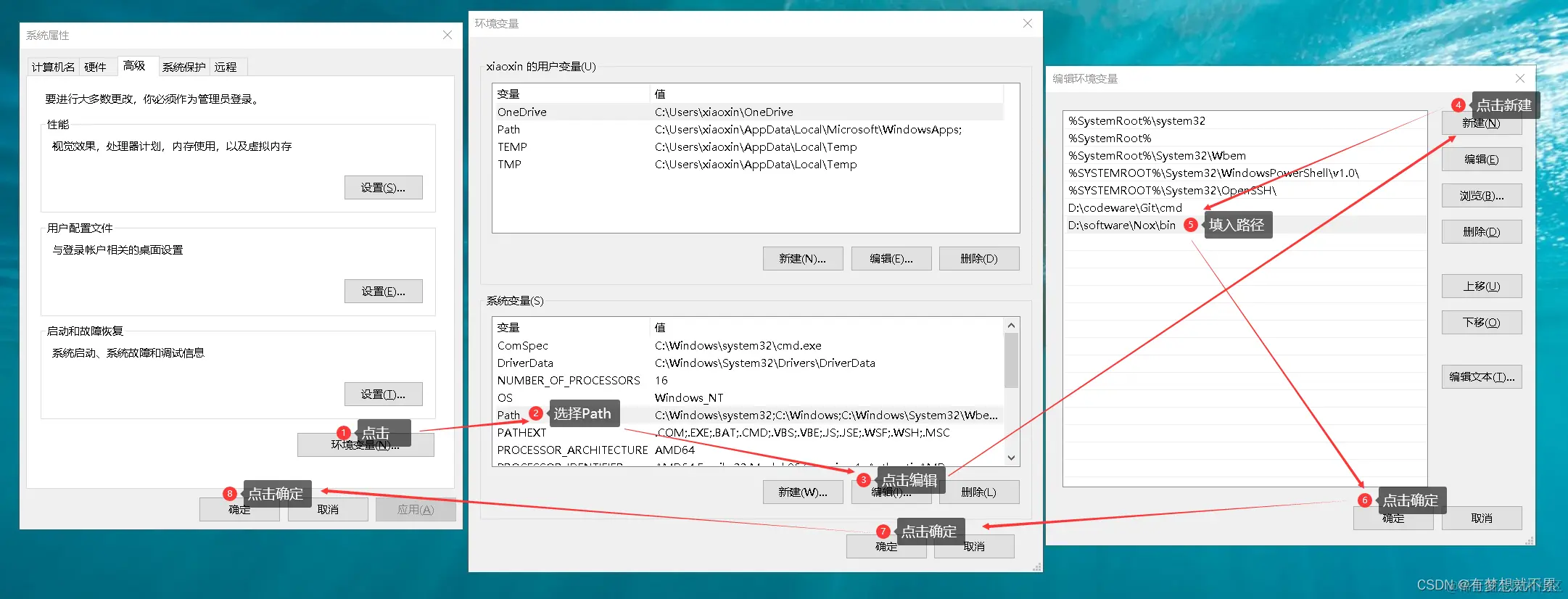Select %SystemRoot%\System32\Wbem entry

1245,155
